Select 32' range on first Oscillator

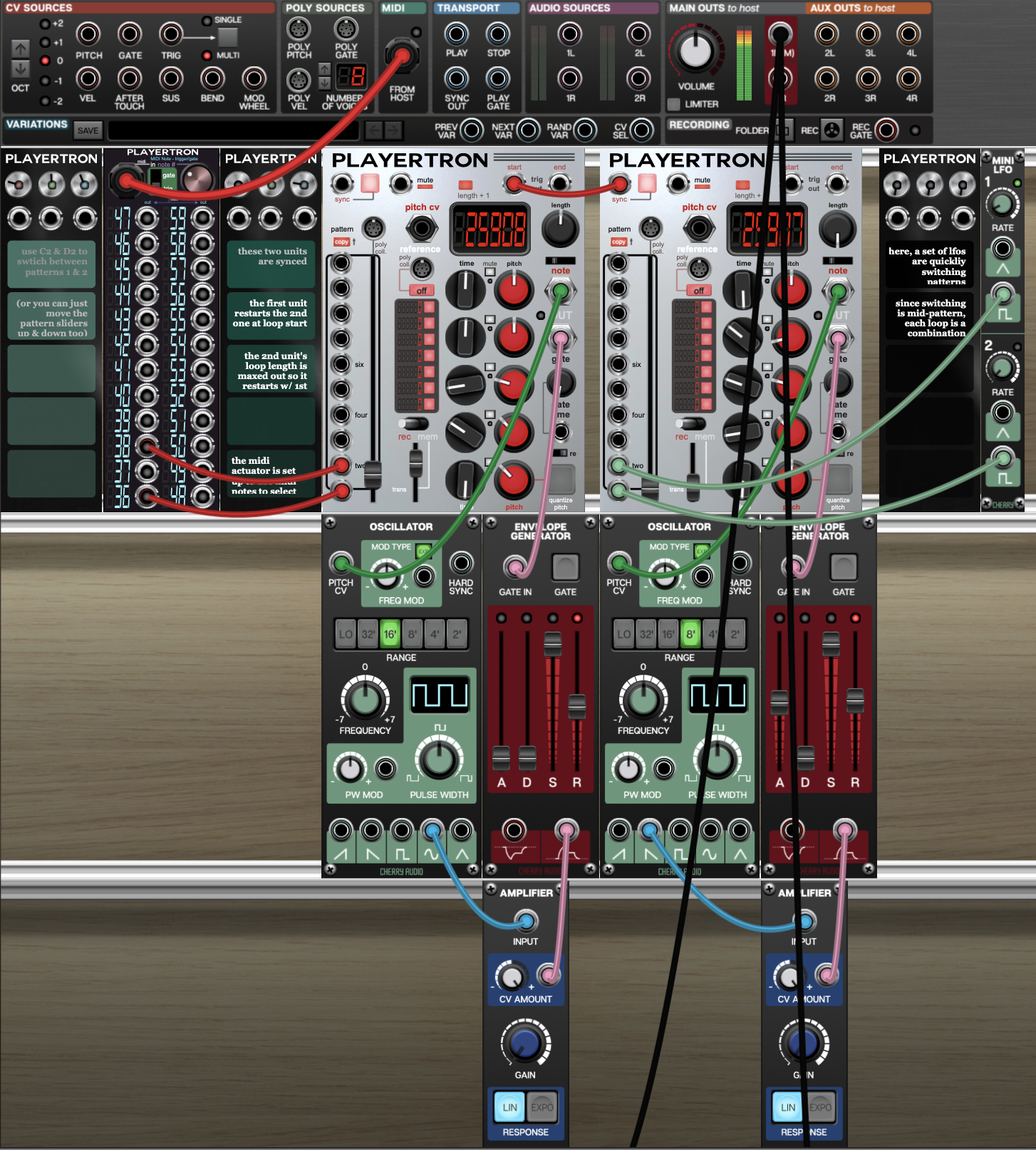pyautogui.click(x=368, y=634)
